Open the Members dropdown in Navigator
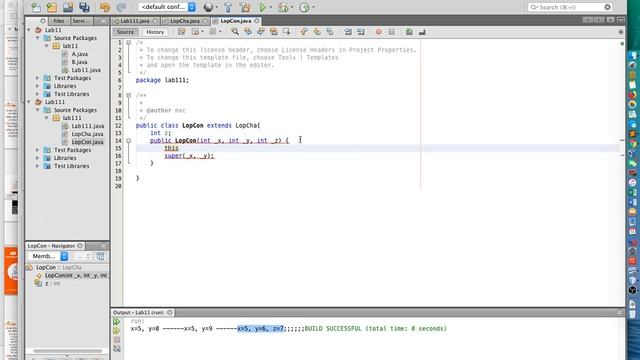The width and height of the screenshot is (640, 360). tap(48, 256)
